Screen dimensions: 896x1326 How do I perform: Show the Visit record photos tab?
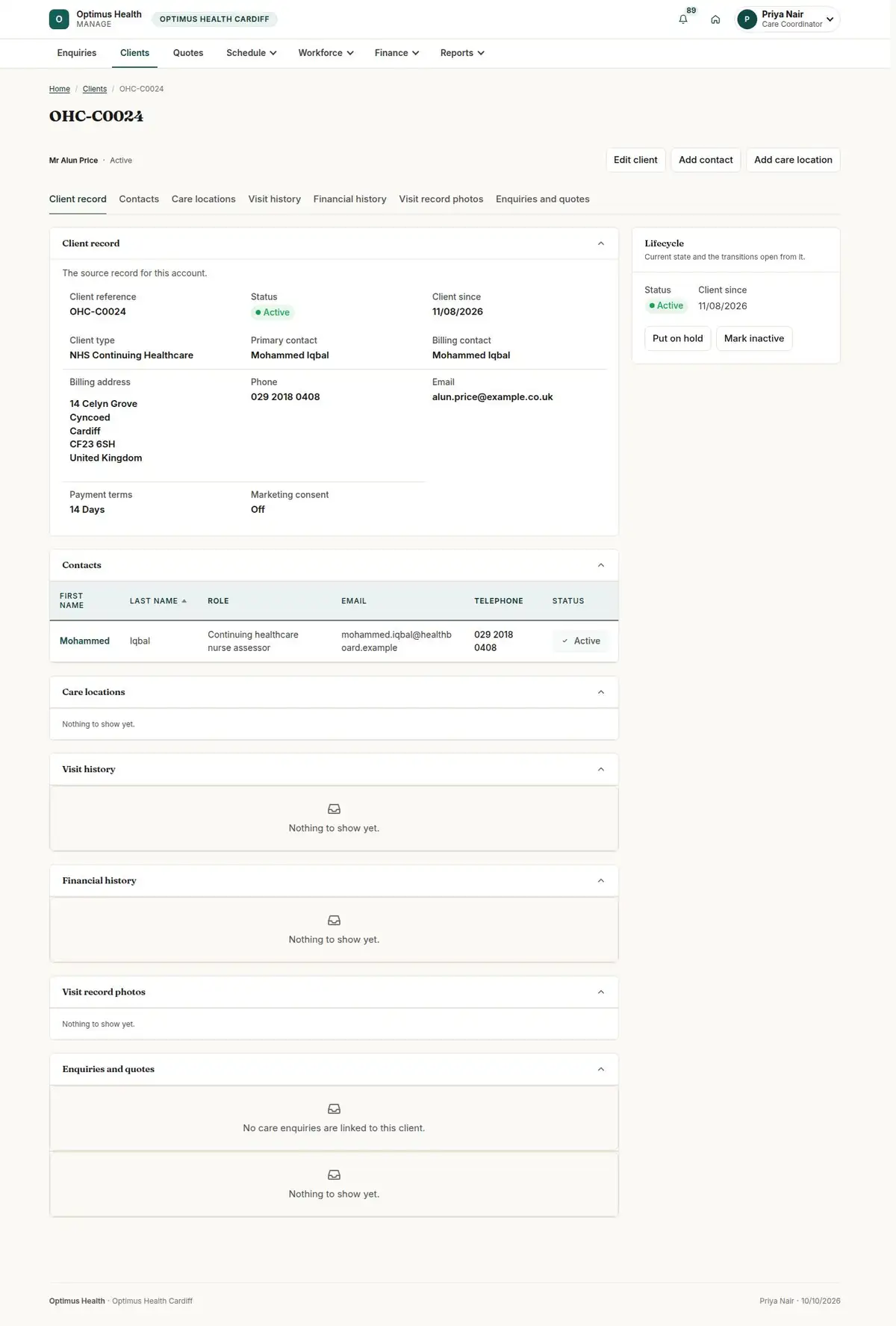coord(441,199)
